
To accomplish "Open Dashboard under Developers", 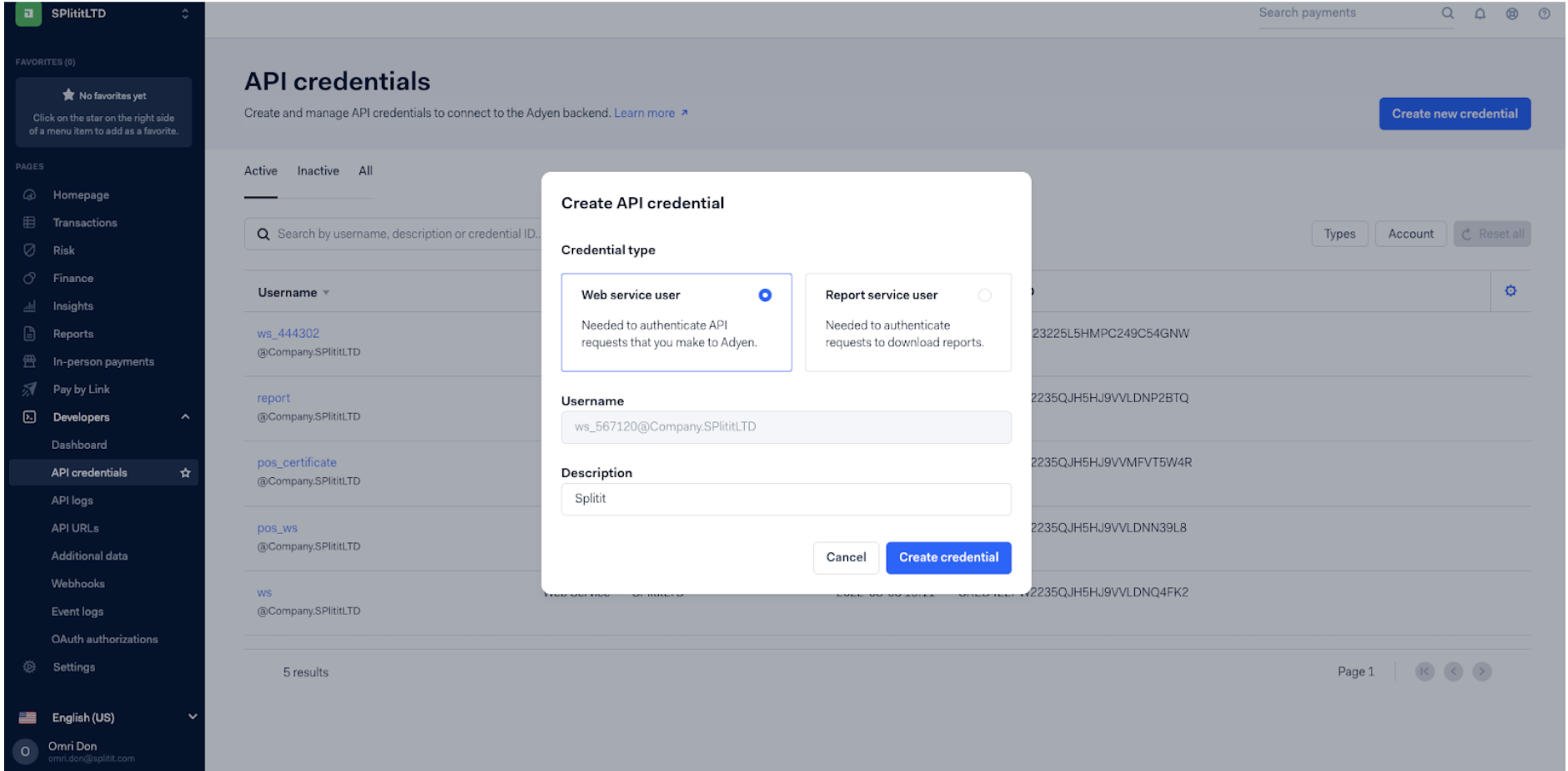I will (79, 445).
